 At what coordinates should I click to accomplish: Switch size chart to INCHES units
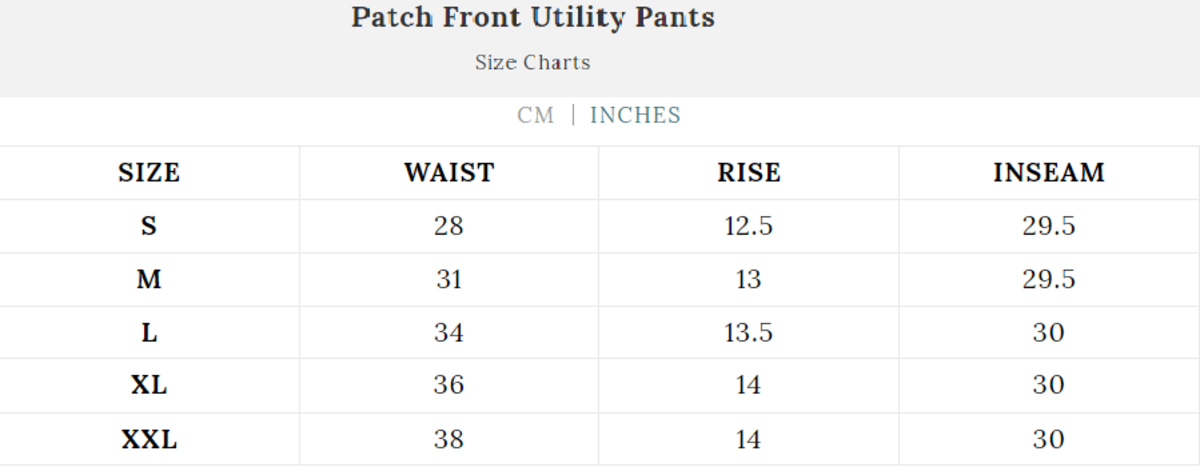[635, 116]
